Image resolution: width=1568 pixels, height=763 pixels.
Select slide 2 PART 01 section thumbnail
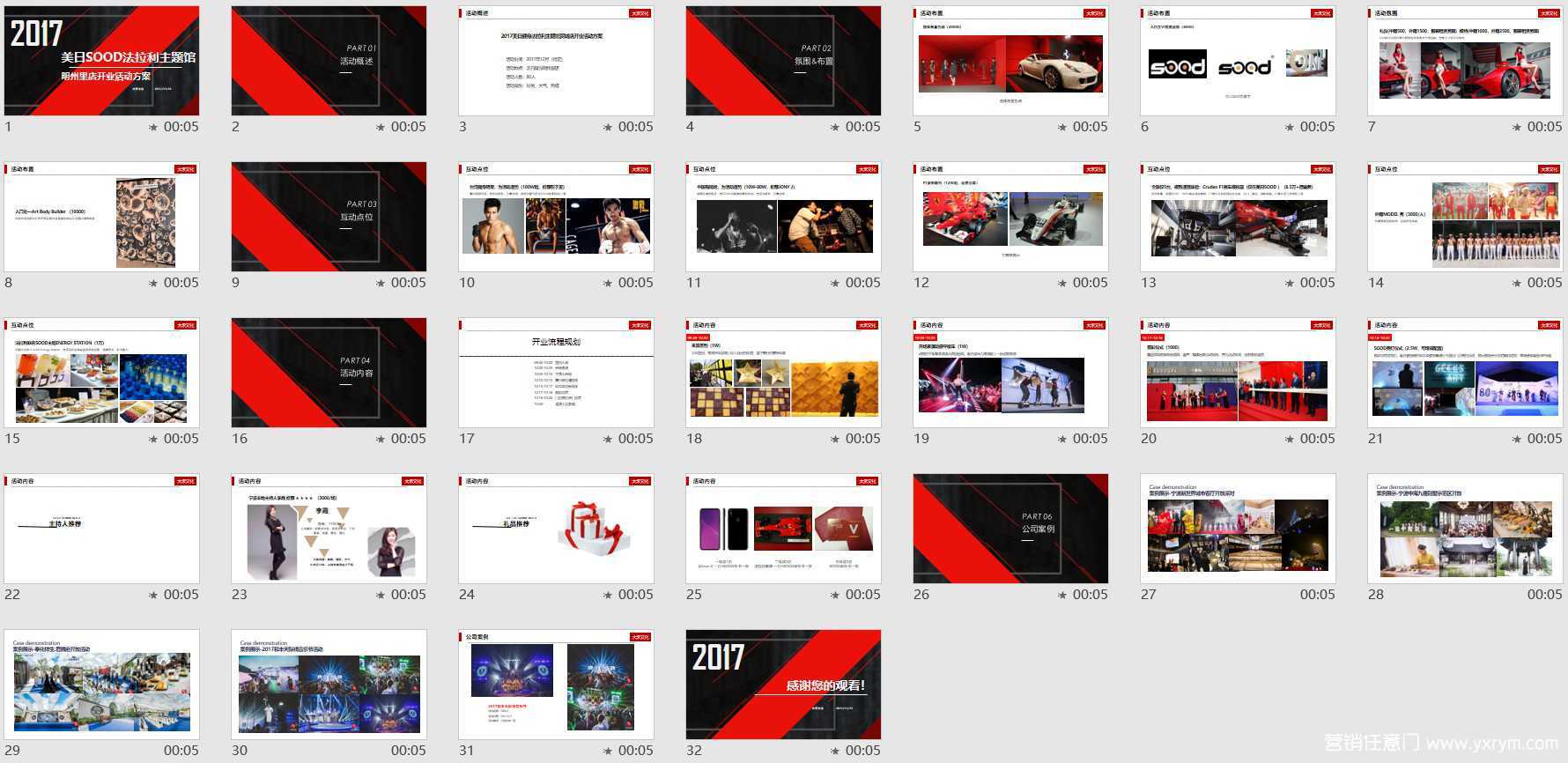point(329,61)
